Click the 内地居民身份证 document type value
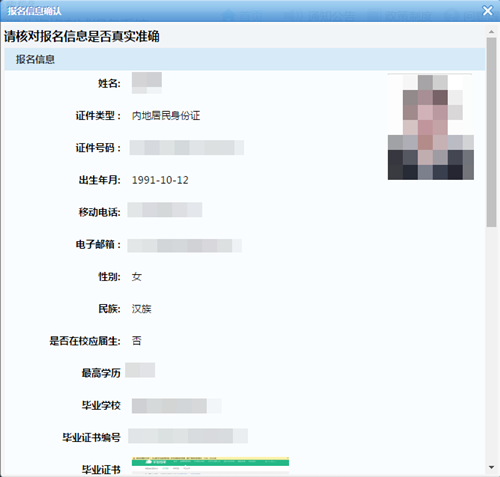Screen dimensions: 500x477 tap(166, 116)
